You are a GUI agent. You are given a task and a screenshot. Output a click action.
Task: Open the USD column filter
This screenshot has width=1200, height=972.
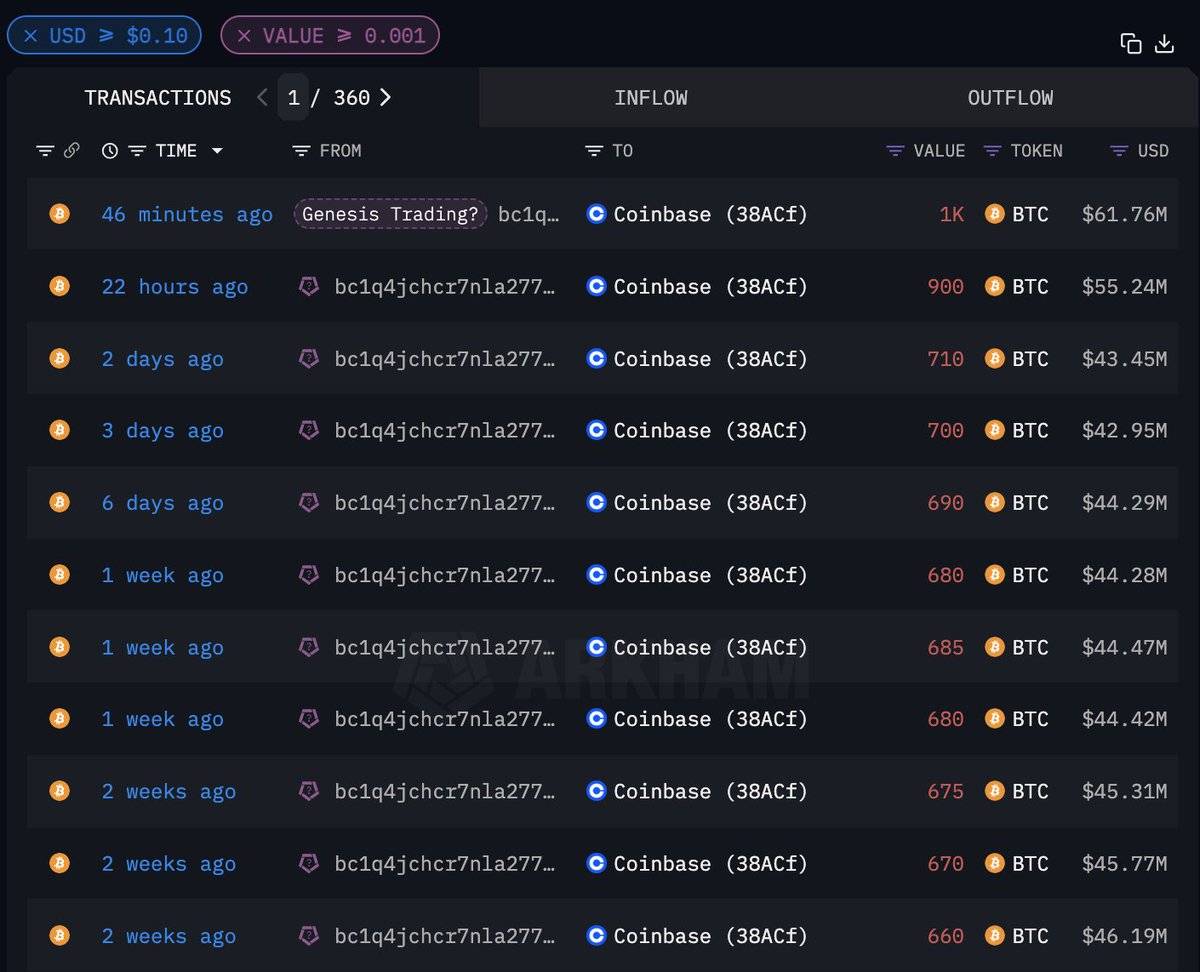coord(1119,151)
